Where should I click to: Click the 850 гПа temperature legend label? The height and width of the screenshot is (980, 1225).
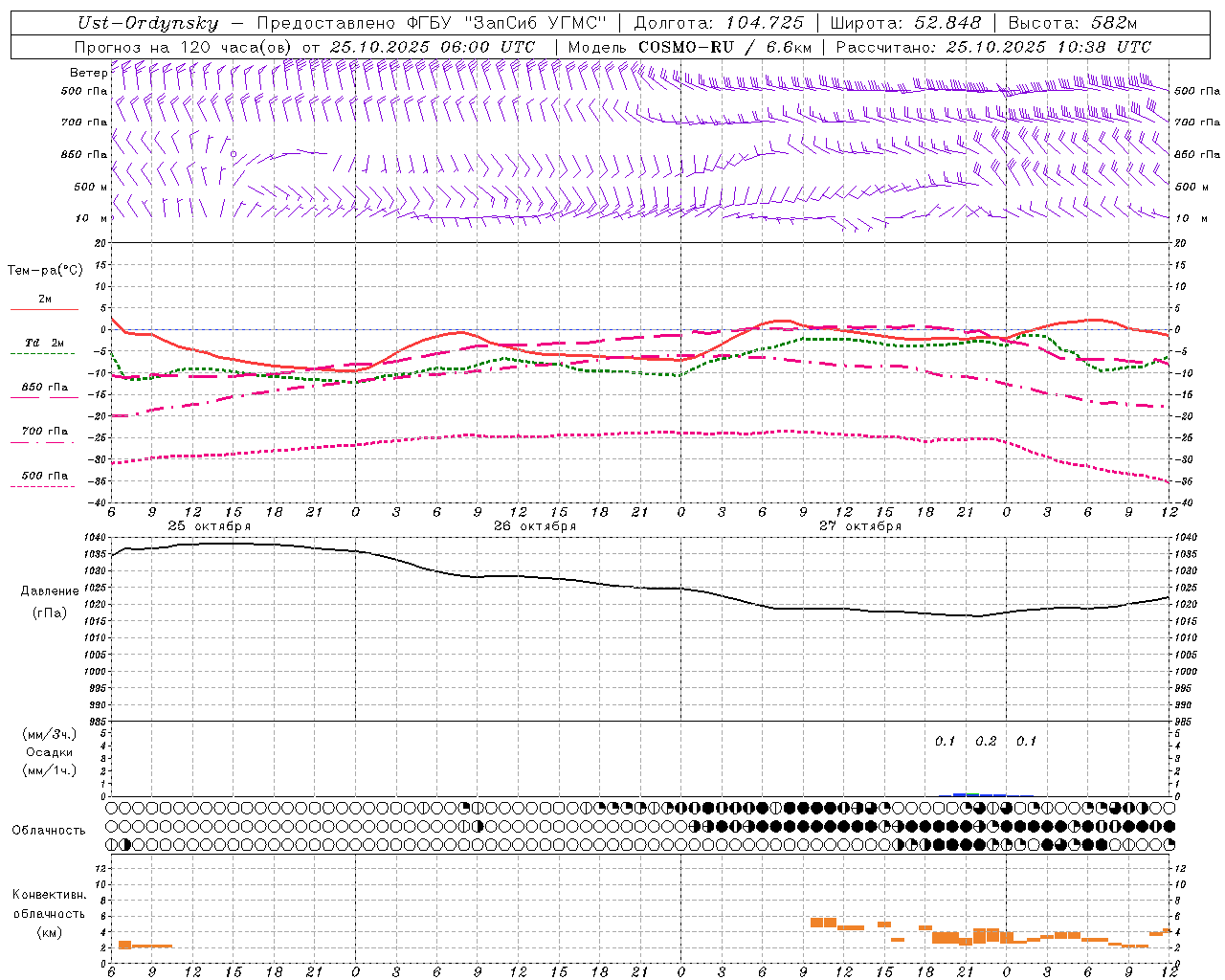[x=45, y=388]
